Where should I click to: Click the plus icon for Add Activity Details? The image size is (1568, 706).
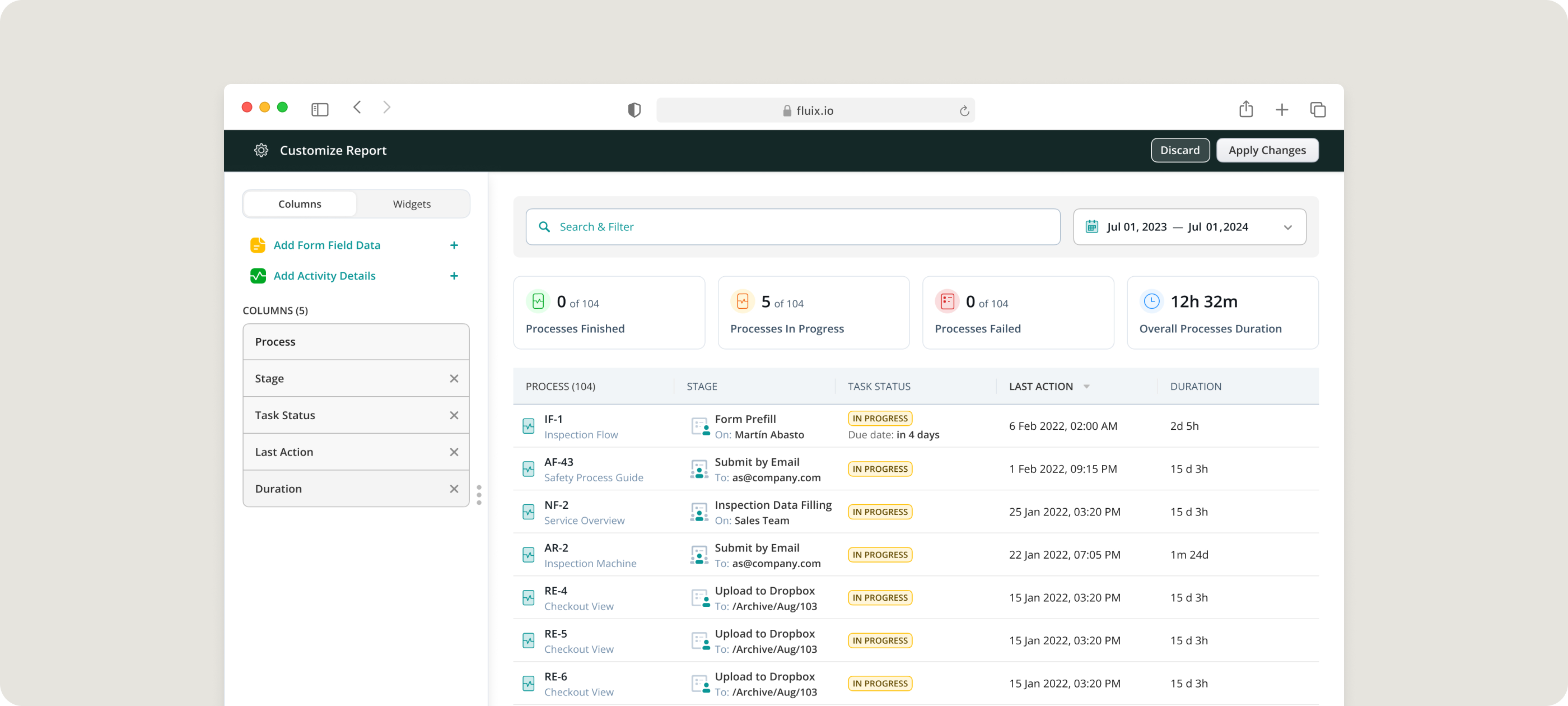tap(454, 276)
